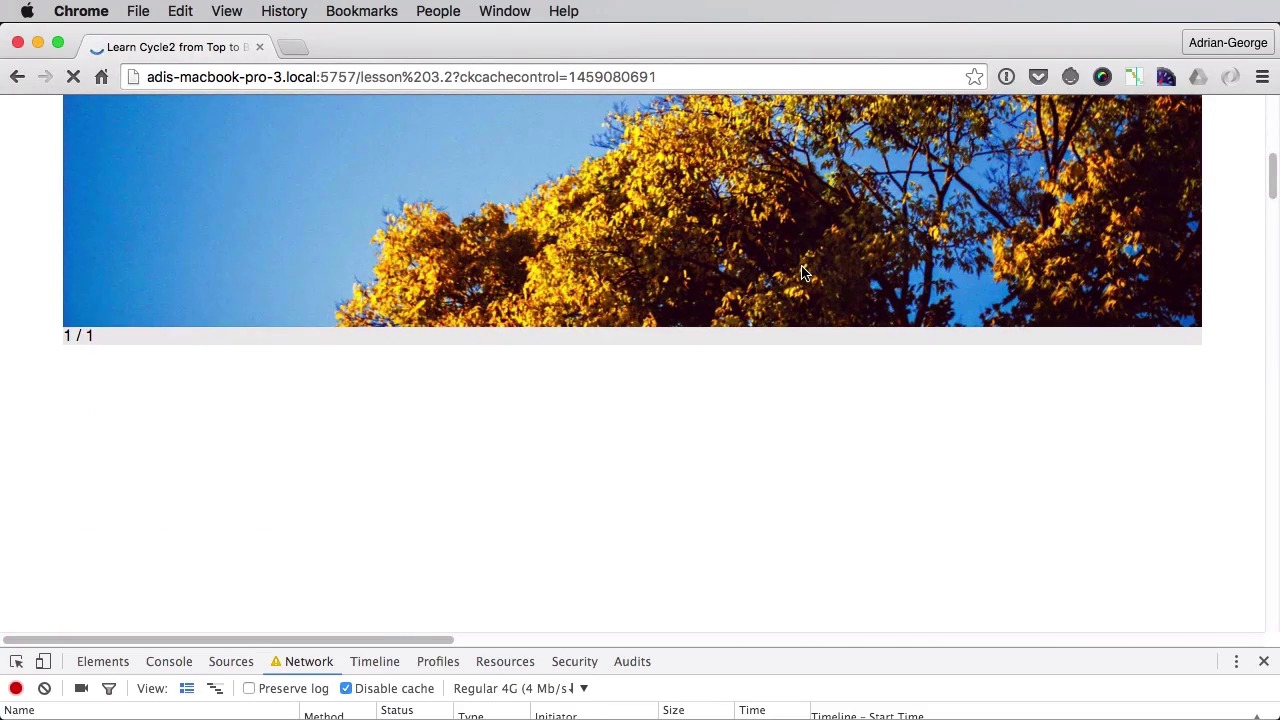Enable the Preserve log checkbox
This screenshot has width=1280, height=720.
(249, 688)
